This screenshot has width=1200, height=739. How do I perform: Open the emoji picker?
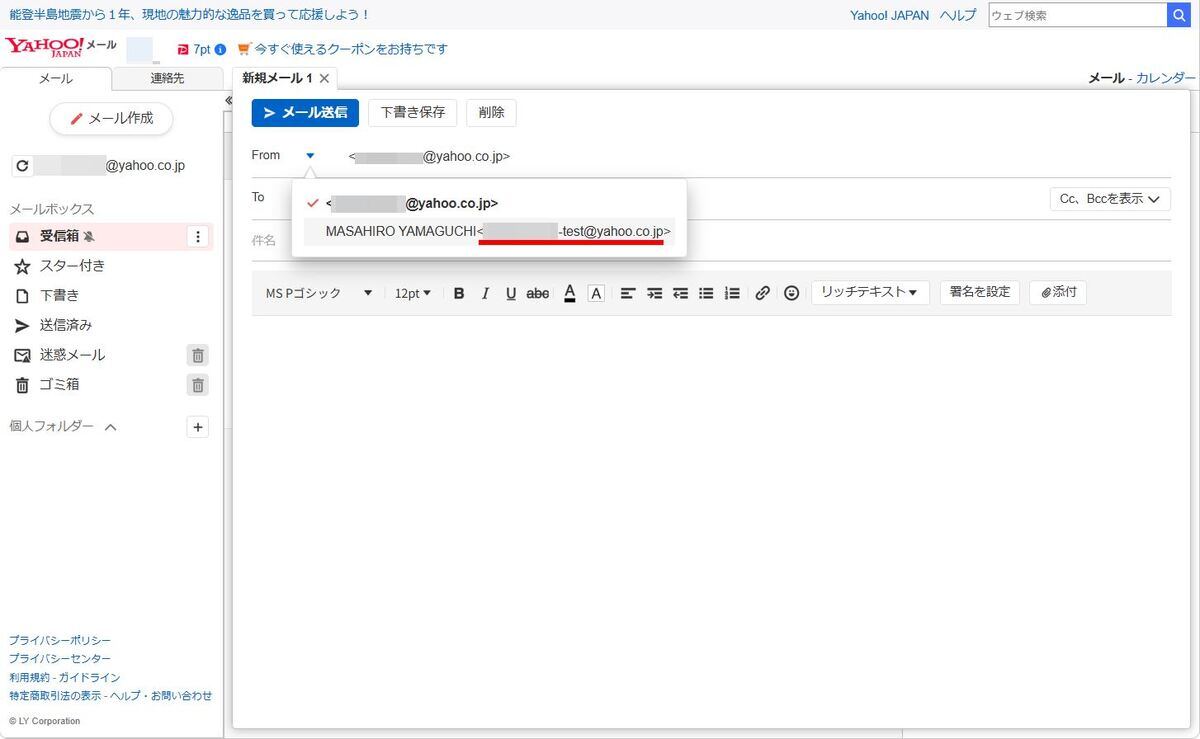point(792,293)
